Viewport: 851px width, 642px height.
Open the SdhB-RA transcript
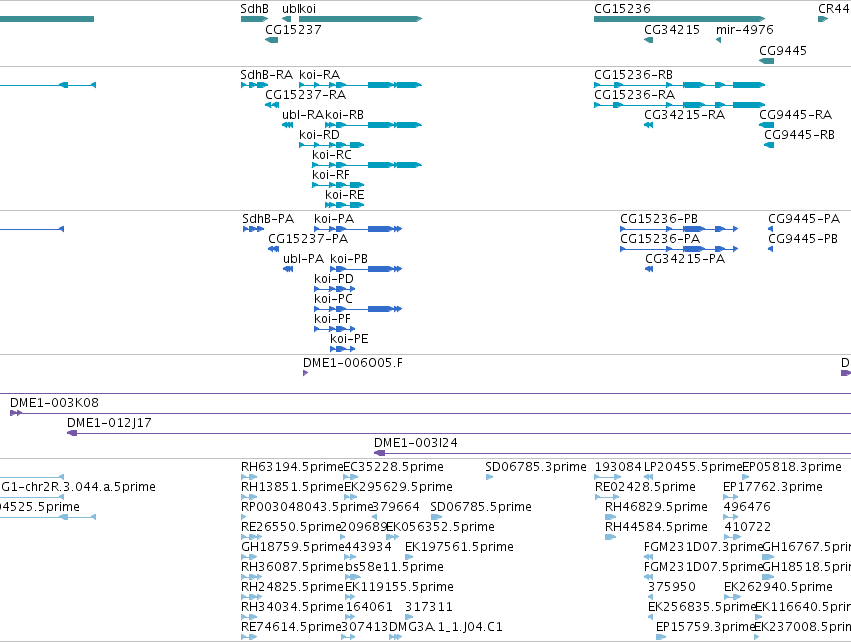click(255, 85)
